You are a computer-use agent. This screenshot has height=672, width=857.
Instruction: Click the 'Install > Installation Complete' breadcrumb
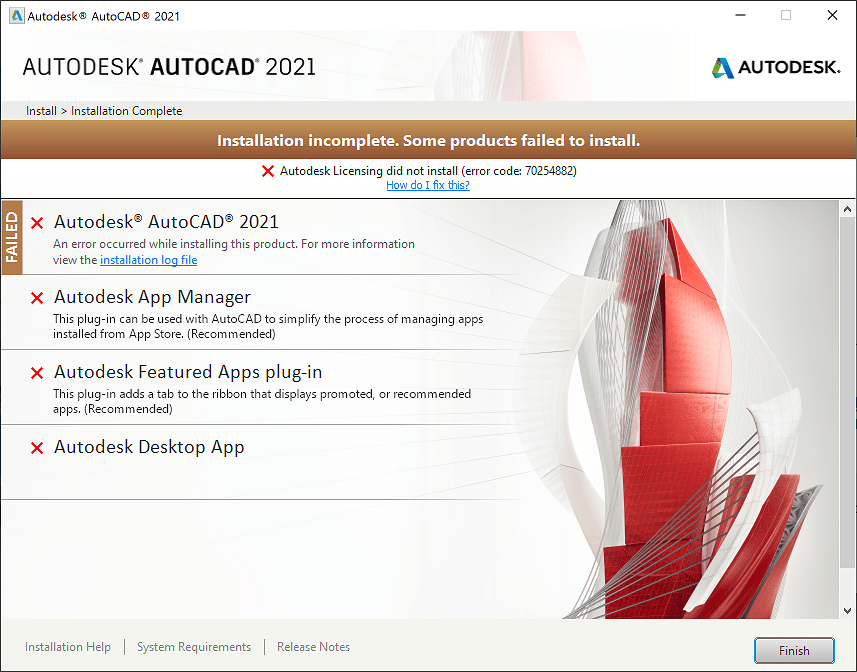tap(104, 111)
